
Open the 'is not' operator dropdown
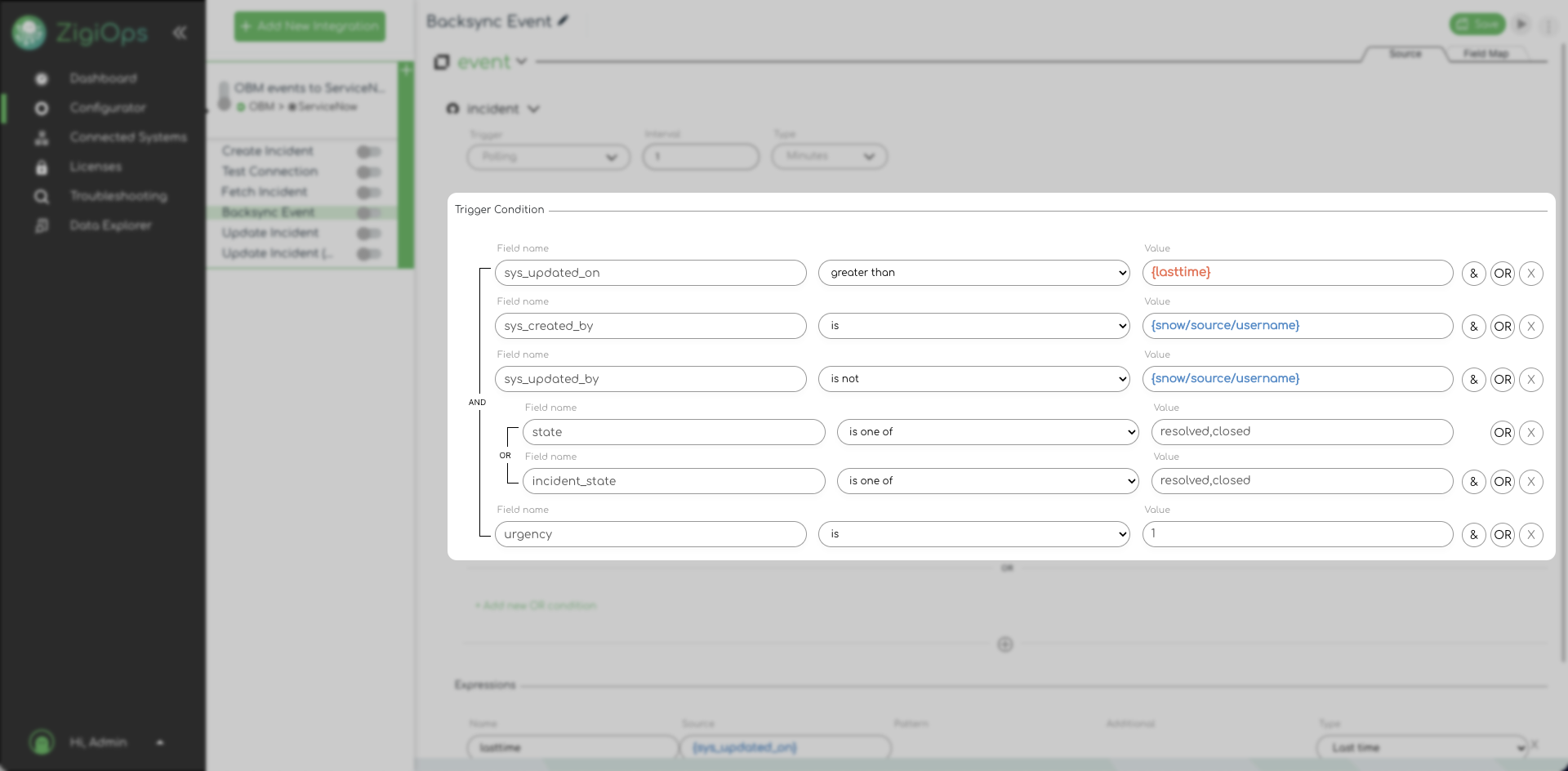973,379
